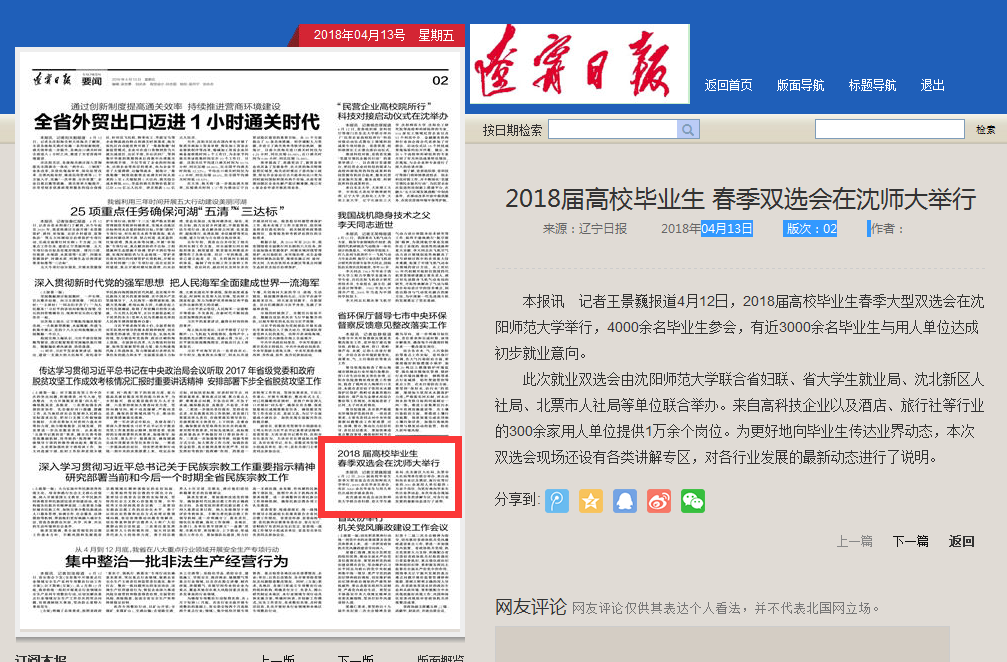Share article to Sina Weibo
1007x662 pixels.
[x=659, y=501]
